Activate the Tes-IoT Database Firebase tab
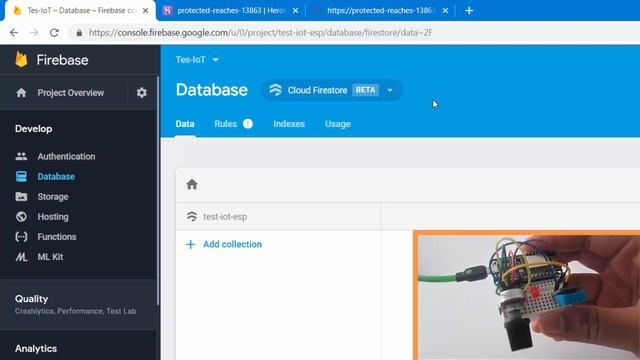640x360 pixels. (x=80, y=11)
